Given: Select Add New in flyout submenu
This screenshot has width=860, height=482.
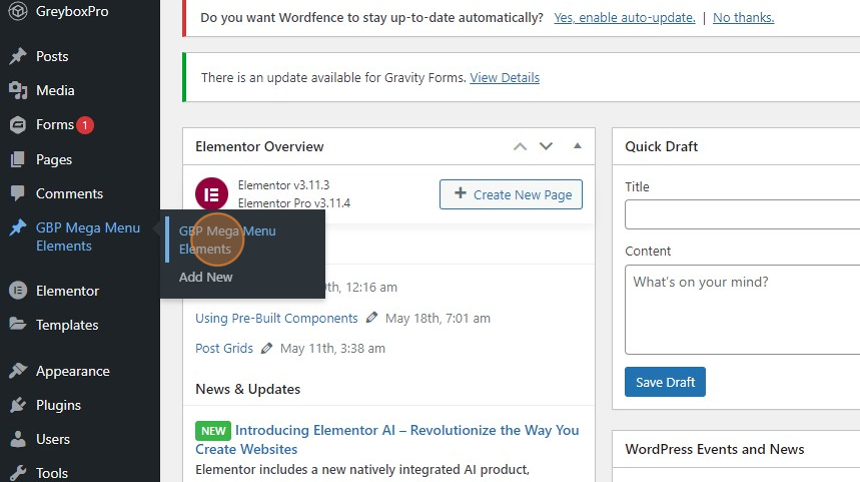Looking at the screenshot, I should (206, 277).
